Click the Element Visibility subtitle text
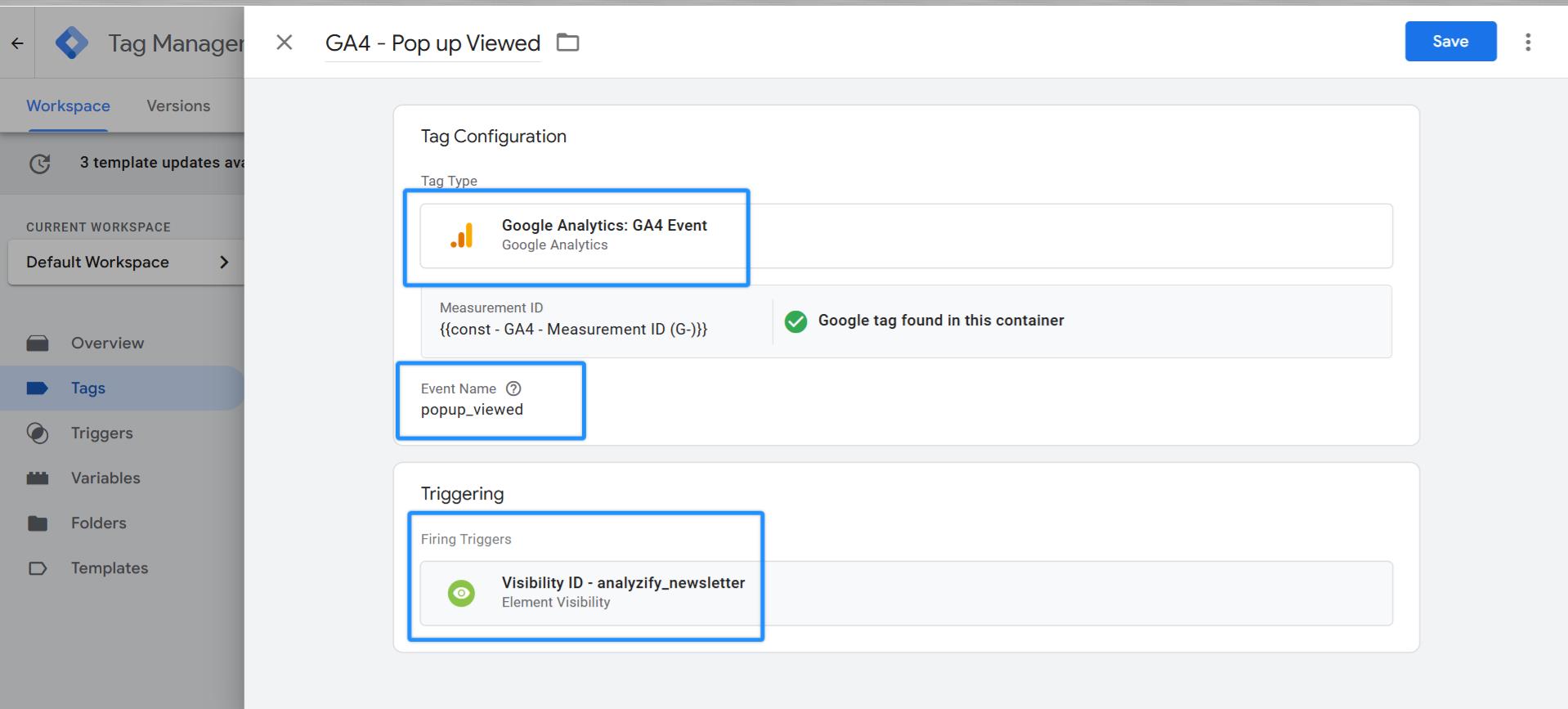The image size is (1568, 709). click(556, 602)
